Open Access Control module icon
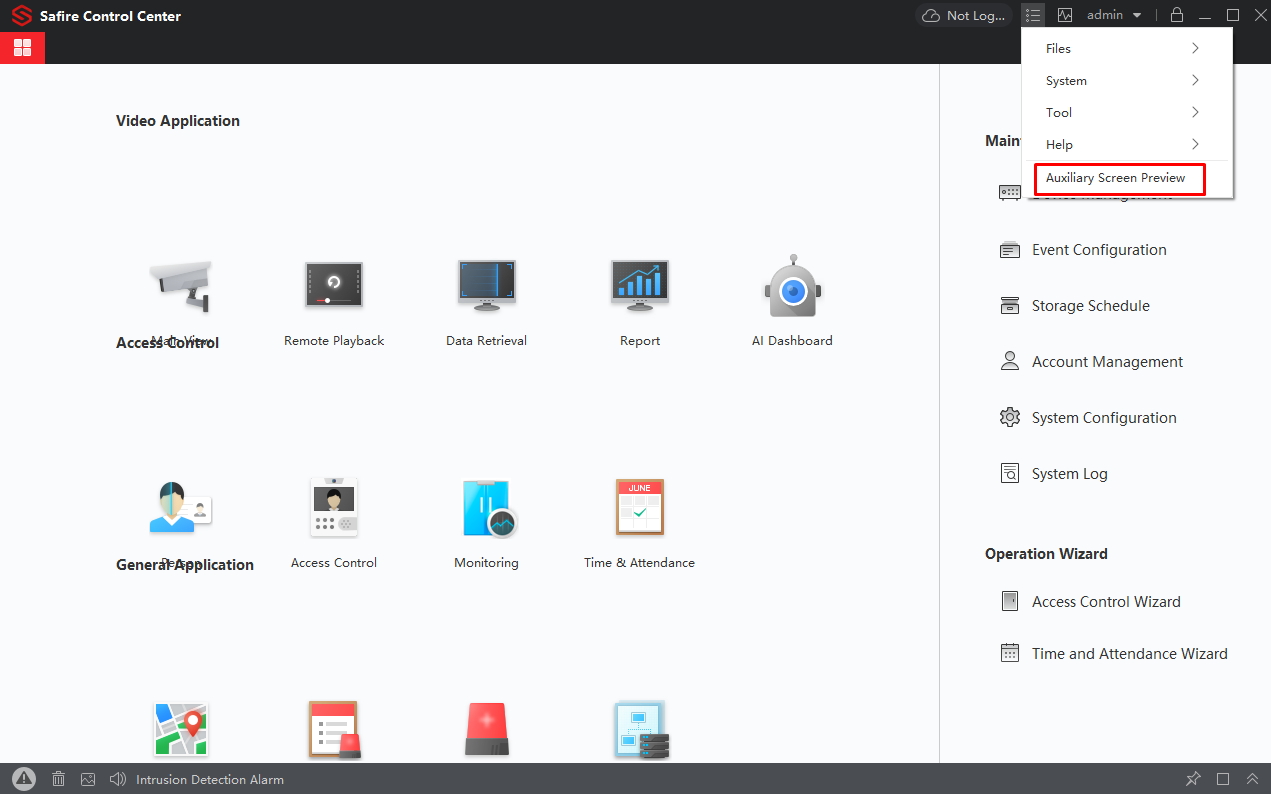This screenshot has width=1271, height=794. click(334, 507)
